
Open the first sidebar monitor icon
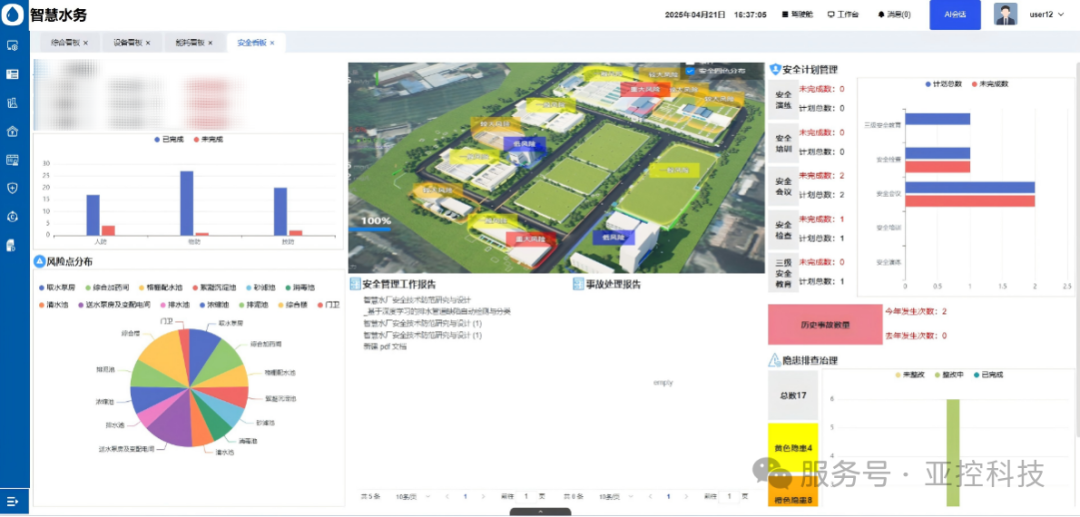[x=13, y=46]
